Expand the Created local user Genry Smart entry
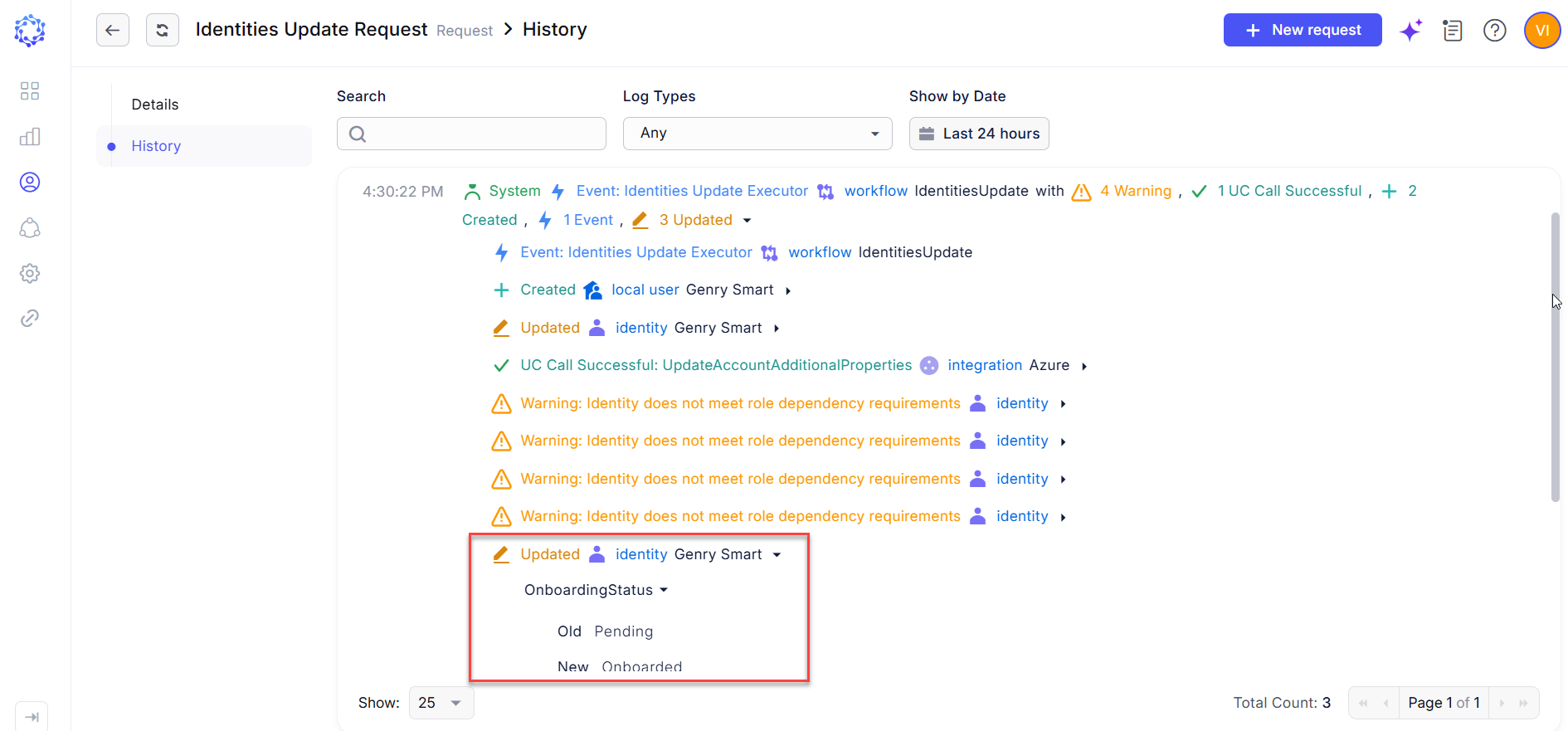The height and width of the screenshot is (731, 1568). [788, 290]
